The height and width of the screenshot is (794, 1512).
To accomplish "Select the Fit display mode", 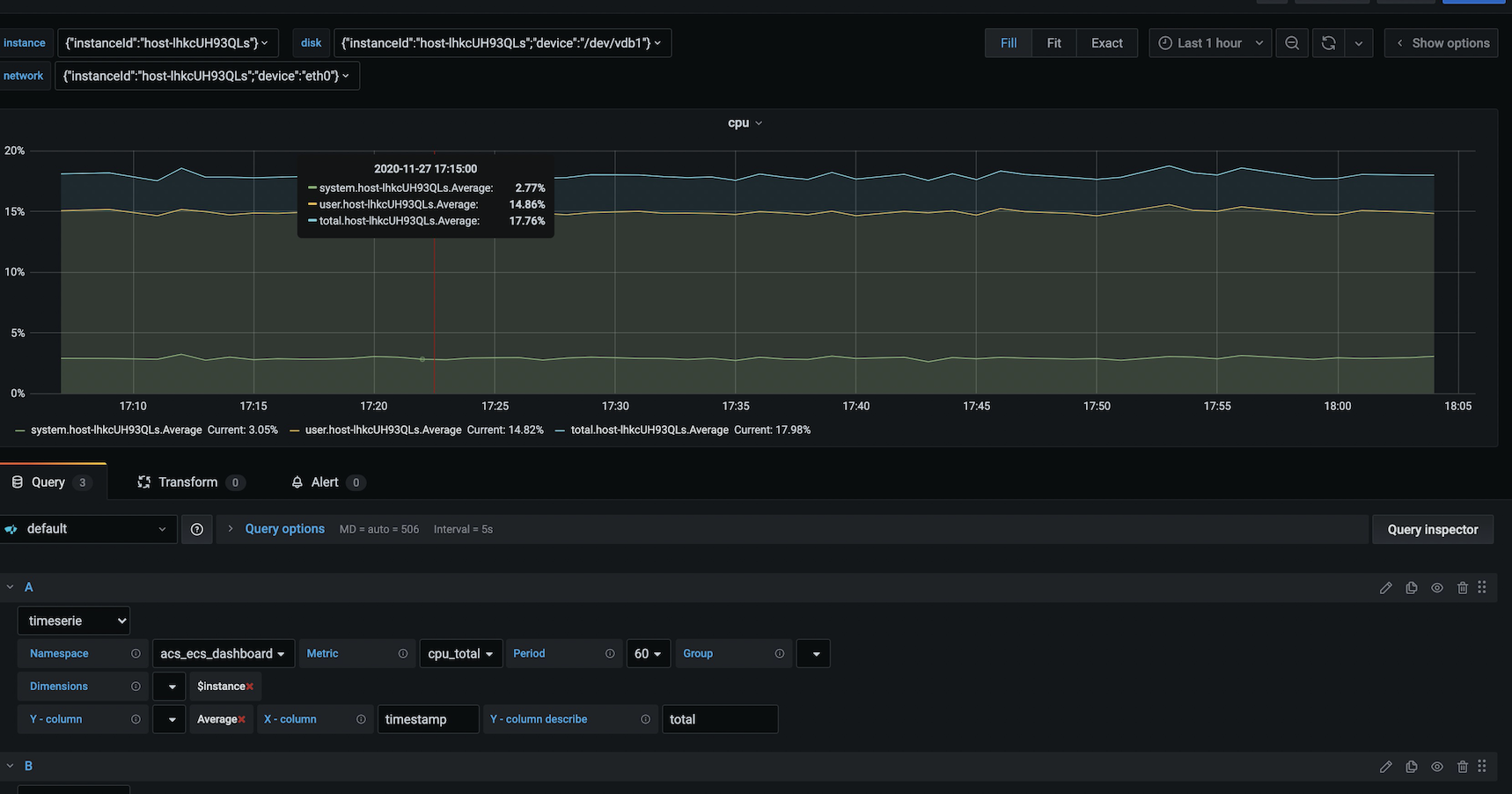I will coord(1053,43).
